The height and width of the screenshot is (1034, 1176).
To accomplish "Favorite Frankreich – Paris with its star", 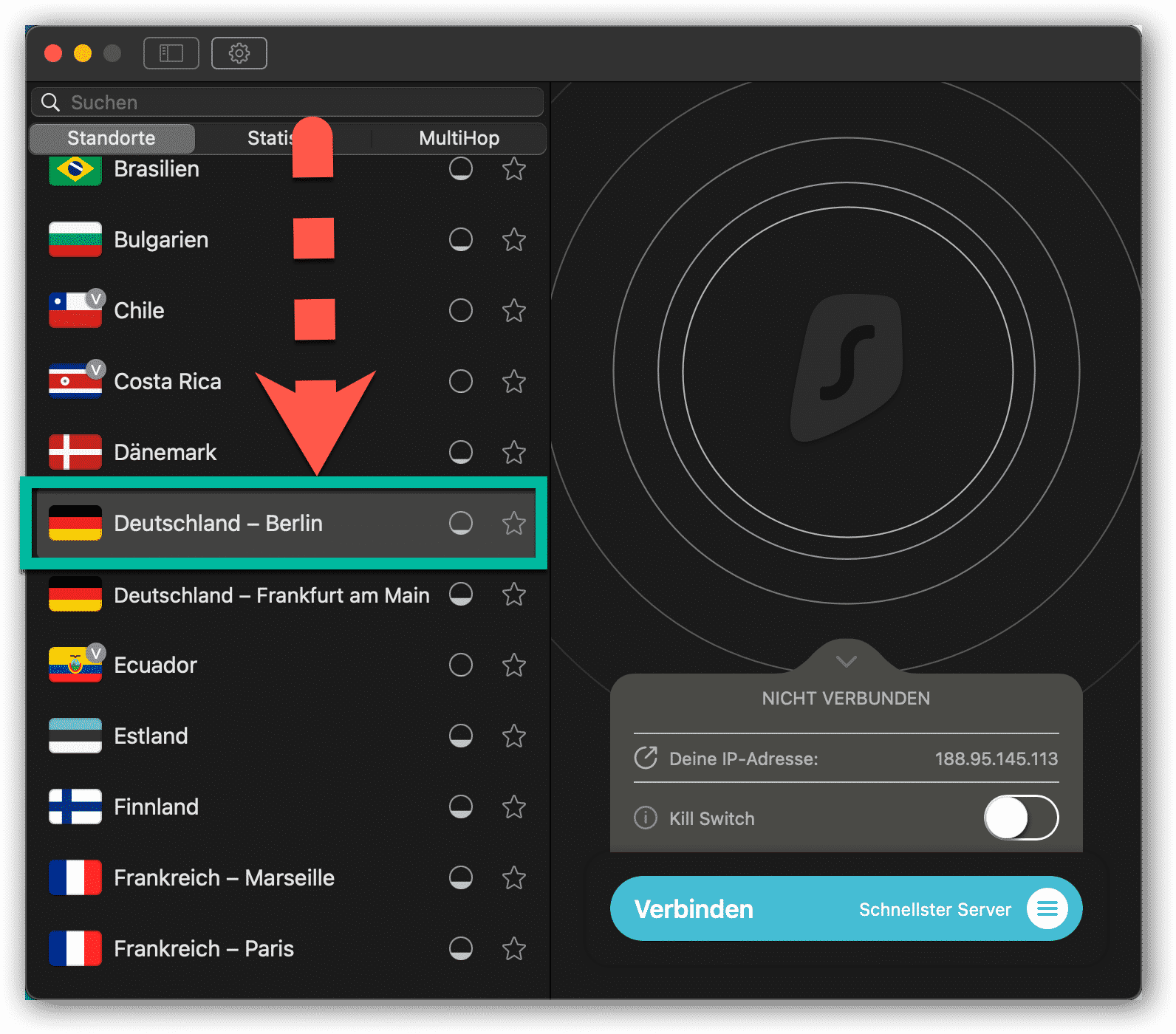I will pos(514,949).
